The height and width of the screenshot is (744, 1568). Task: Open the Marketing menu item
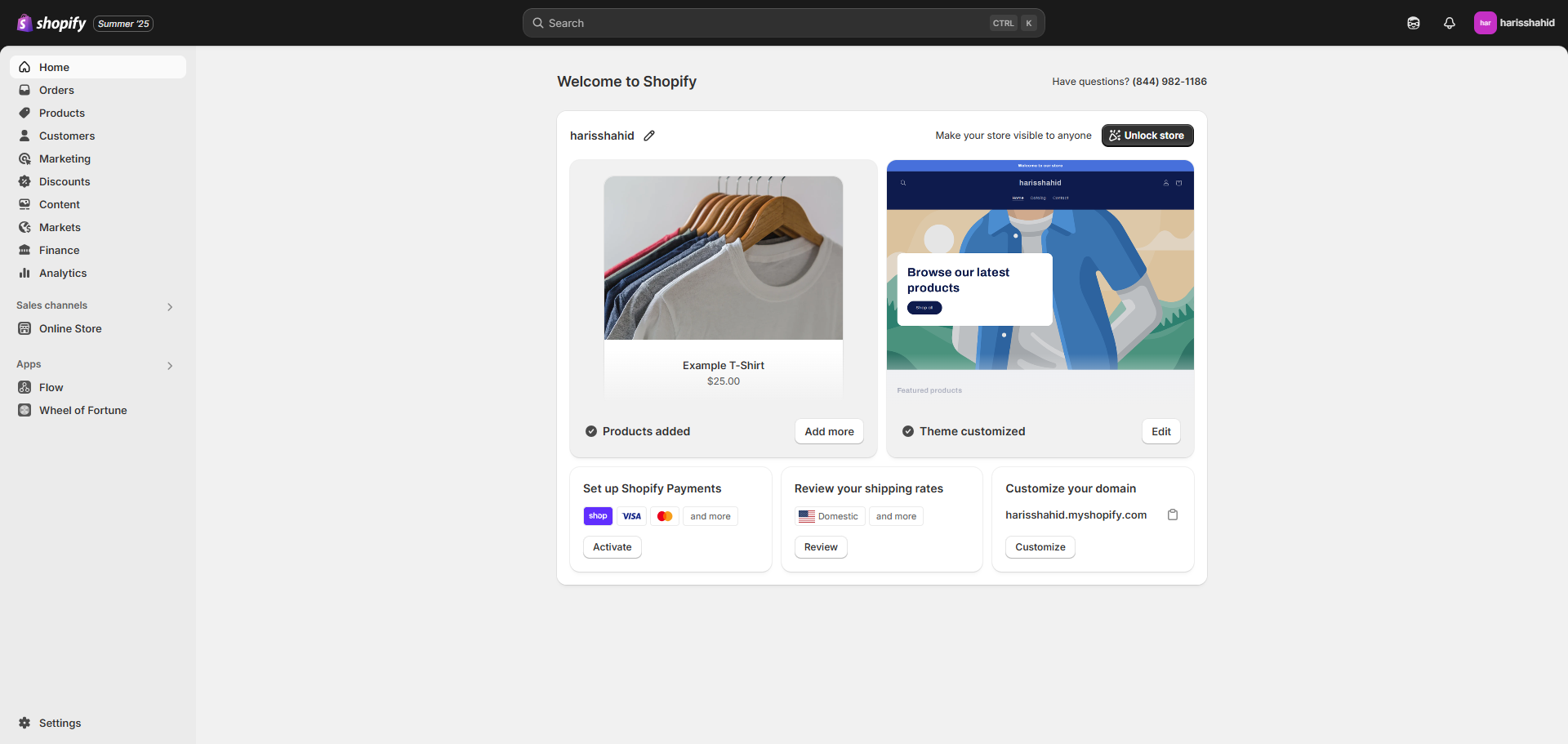98,158
